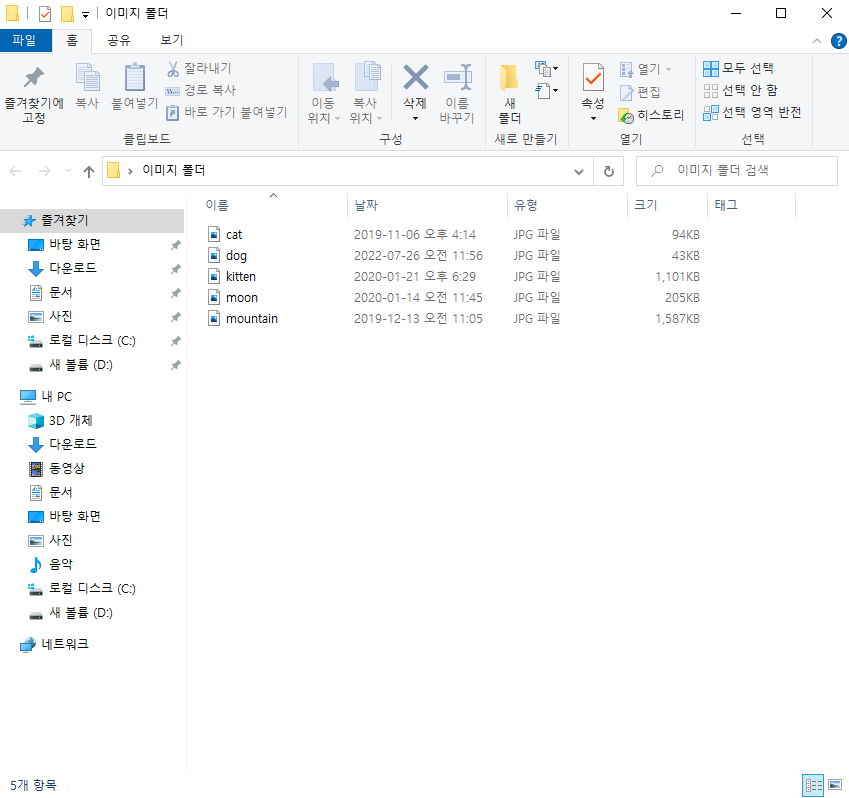The image size is (849, 798).
Task: Click 편집 (Edit) in ribbon
Action: tap(640, 92)
